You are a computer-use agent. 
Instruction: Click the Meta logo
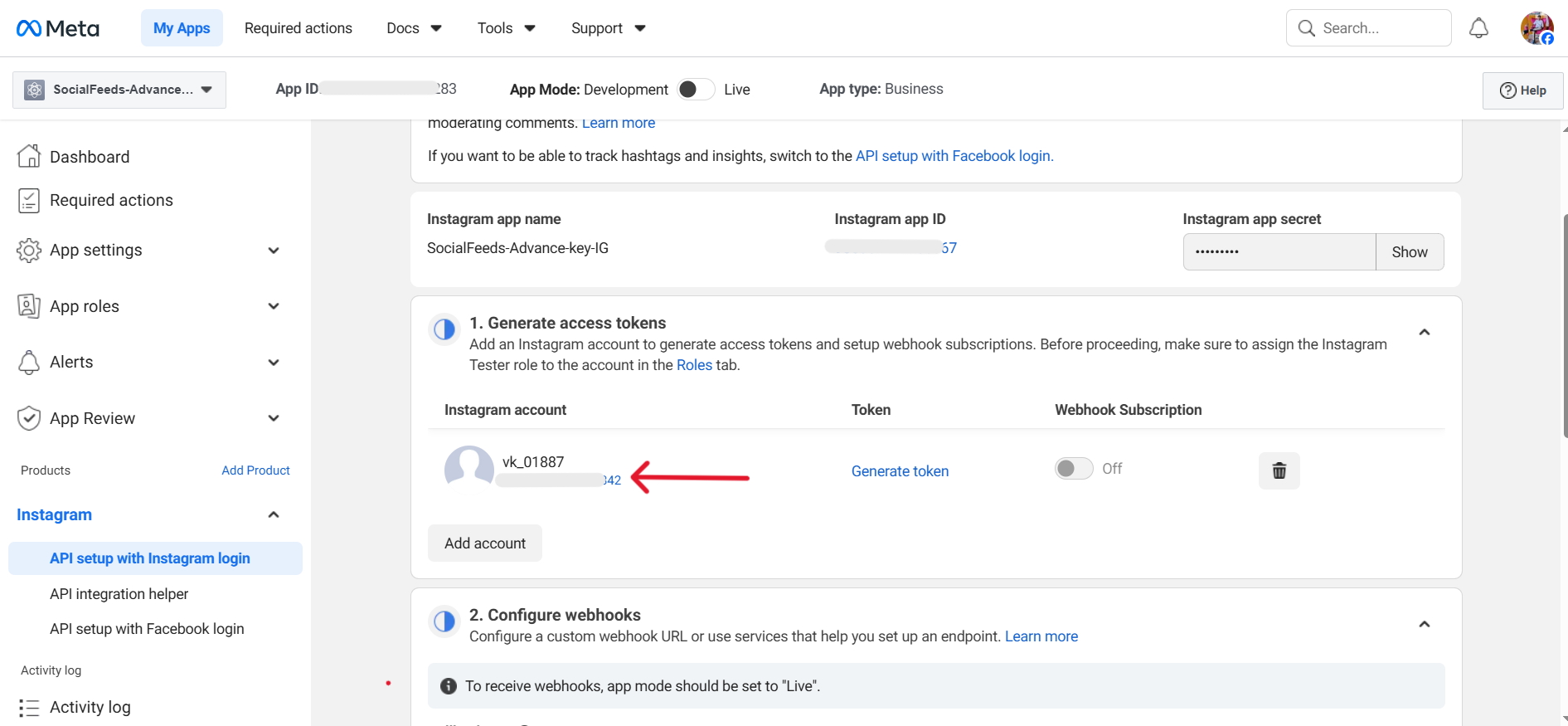(x=58, y=28)
